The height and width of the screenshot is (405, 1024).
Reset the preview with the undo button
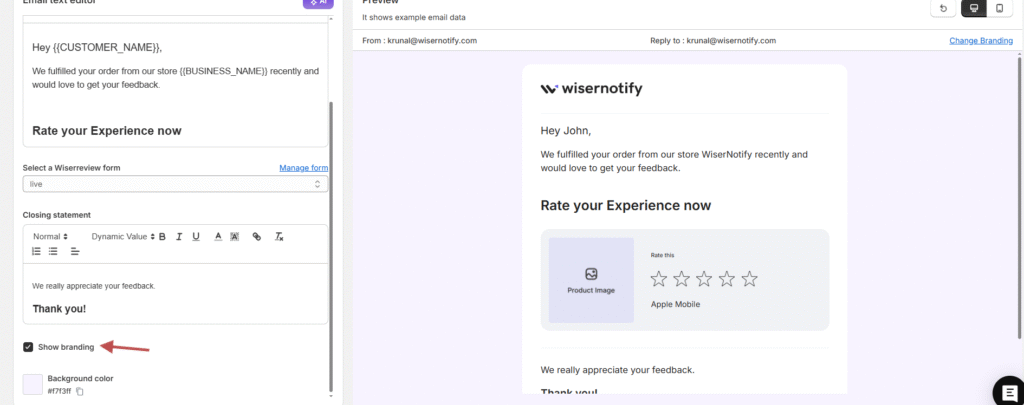pyautogui.click(x=943, y=8)
